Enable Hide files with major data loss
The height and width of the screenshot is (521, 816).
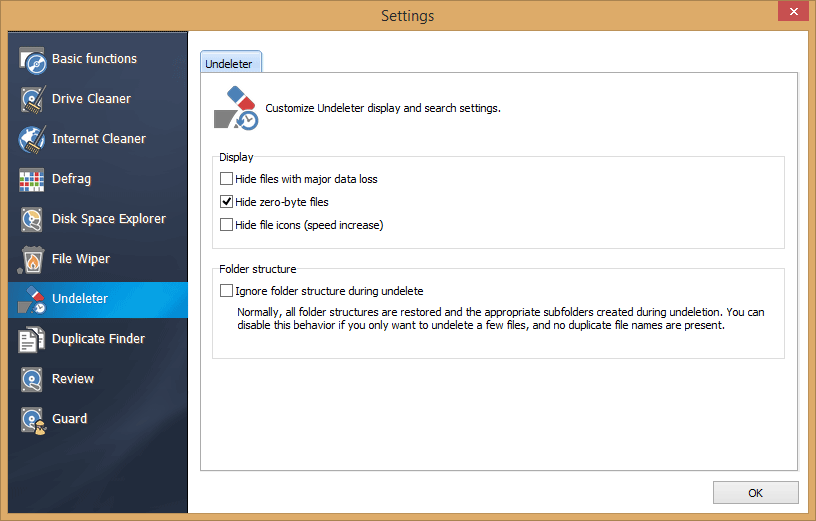[x=226, y=179]
